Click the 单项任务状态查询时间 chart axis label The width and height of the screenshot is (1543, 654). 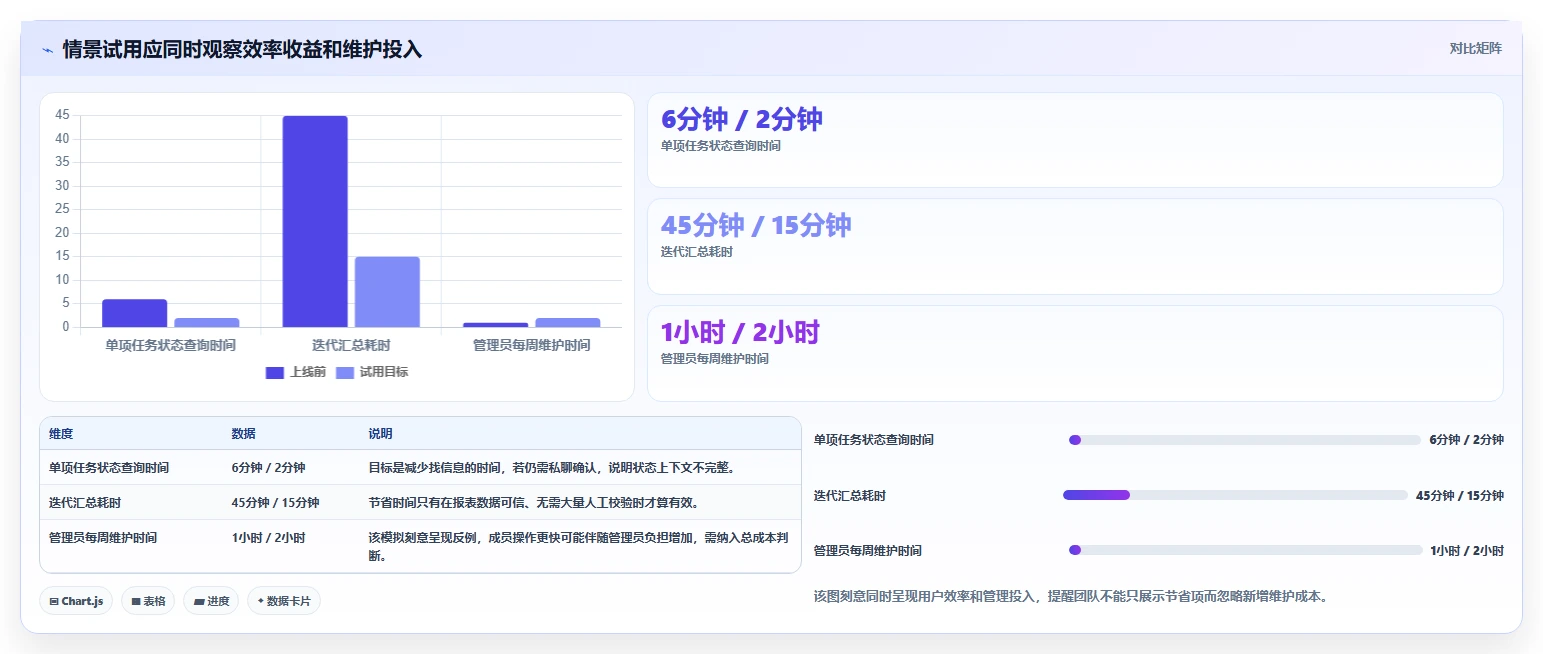point(171,345)
